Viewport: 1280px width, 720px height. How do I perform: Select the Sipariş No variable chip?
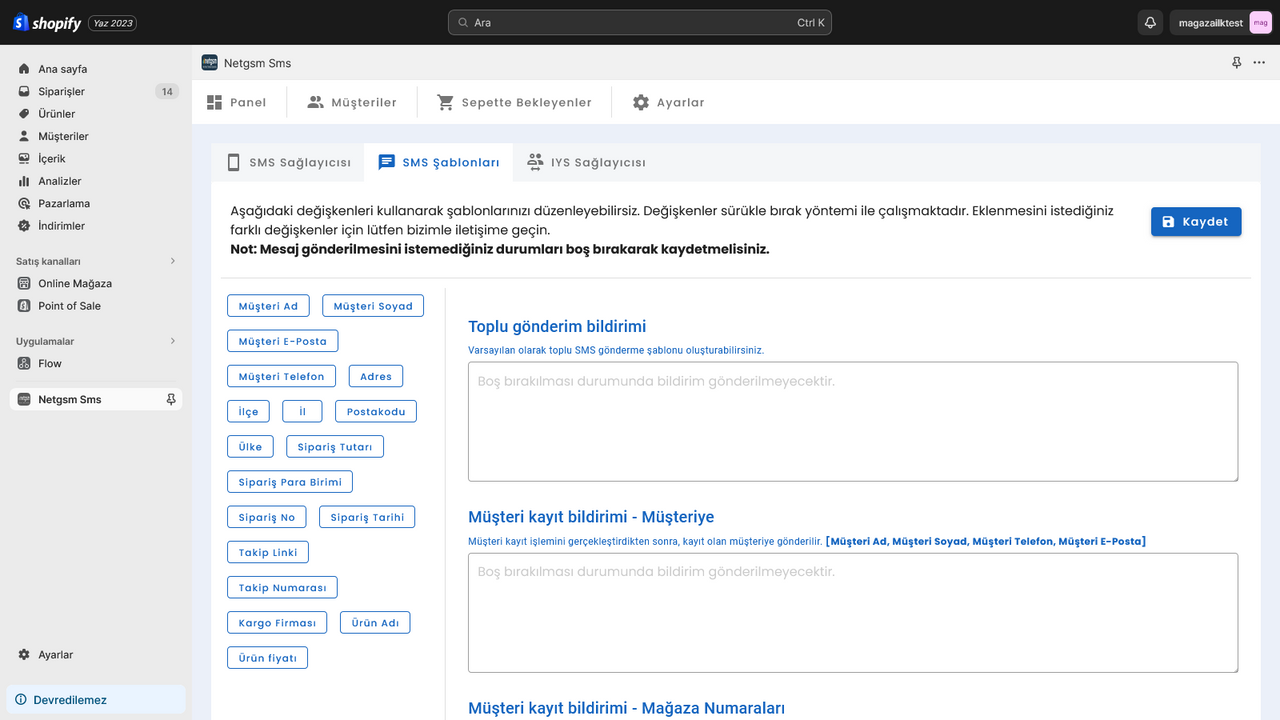point(267,517)
